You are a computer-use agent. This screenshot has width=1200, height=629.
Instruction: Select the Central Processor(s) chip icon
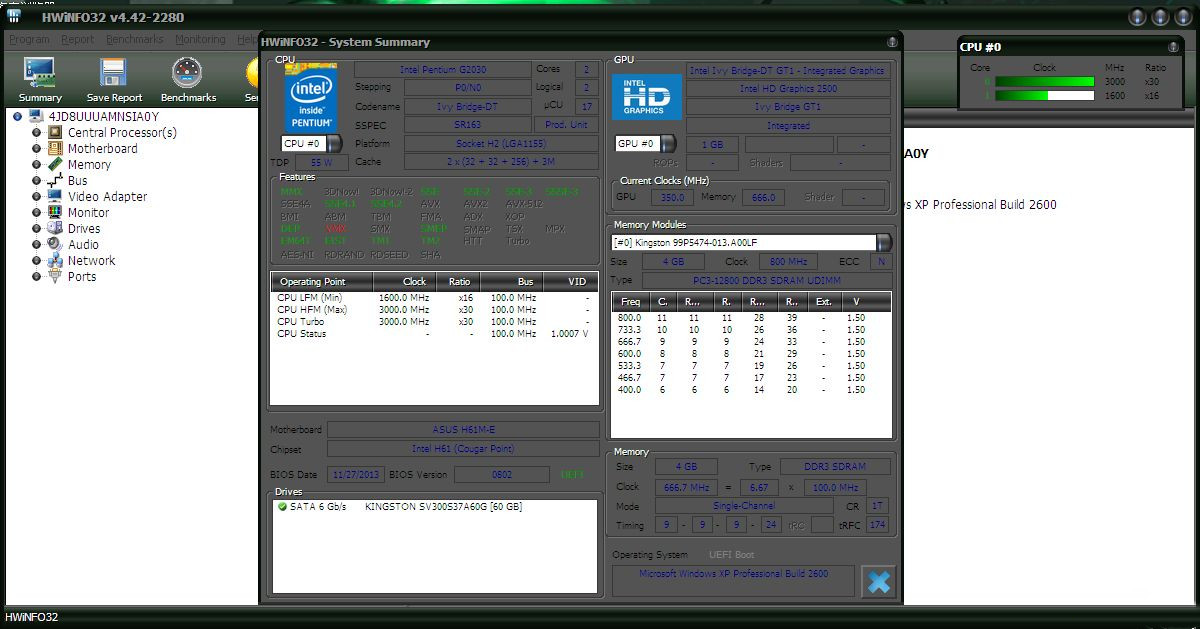point(52,130)
